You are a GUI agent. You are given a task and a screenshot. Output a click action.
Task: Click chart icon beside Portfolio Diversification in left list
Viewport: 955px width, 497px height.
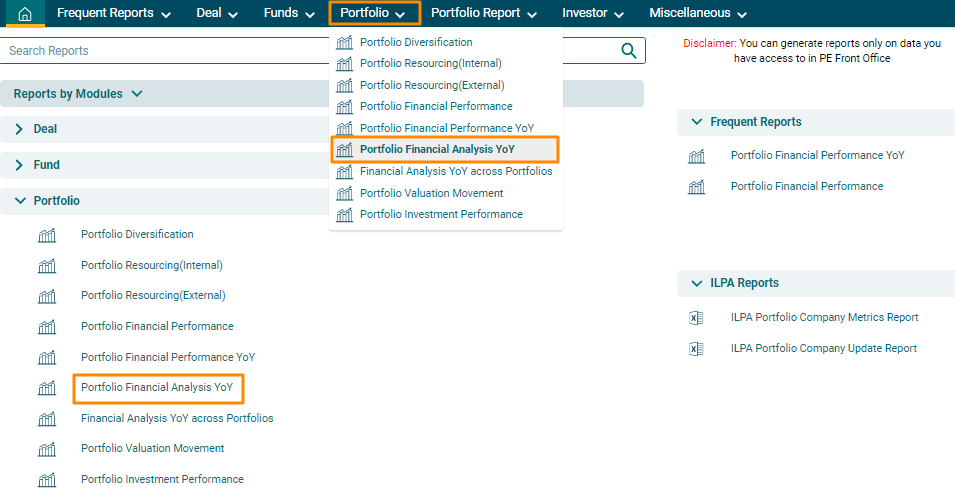point(47,235)
